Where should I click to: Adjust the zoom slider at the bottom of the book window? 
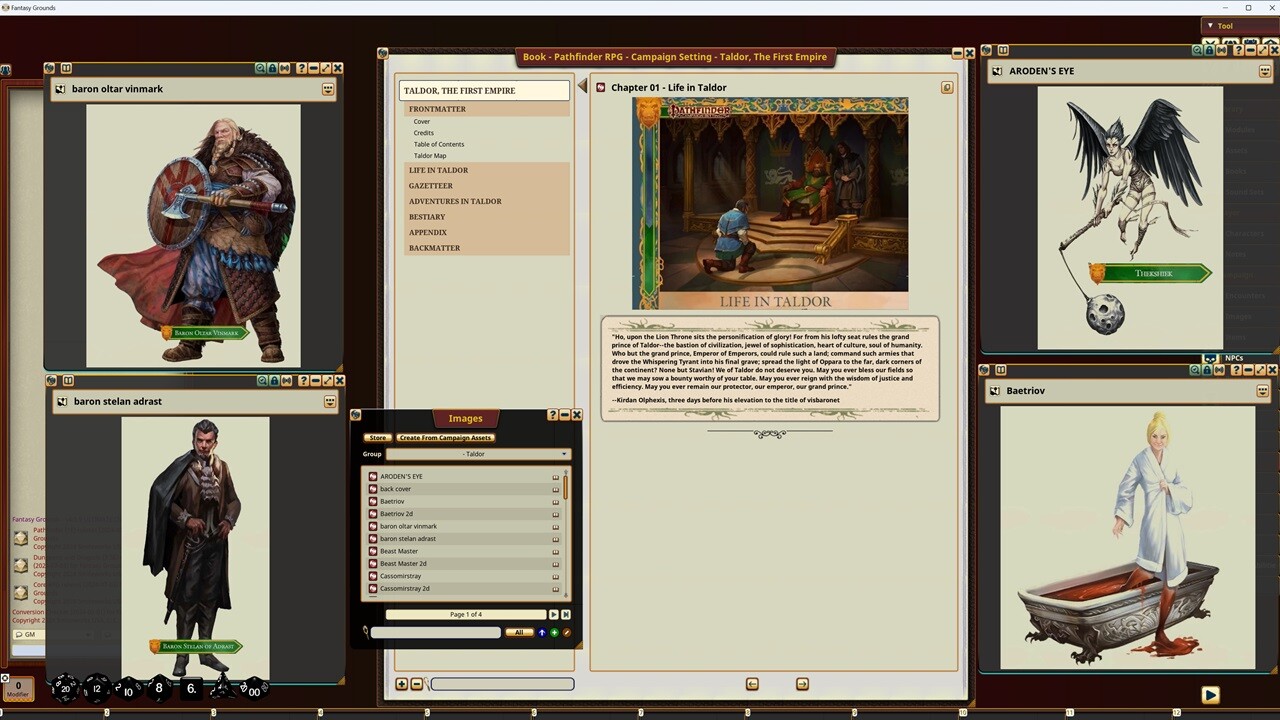pos(502,683)
